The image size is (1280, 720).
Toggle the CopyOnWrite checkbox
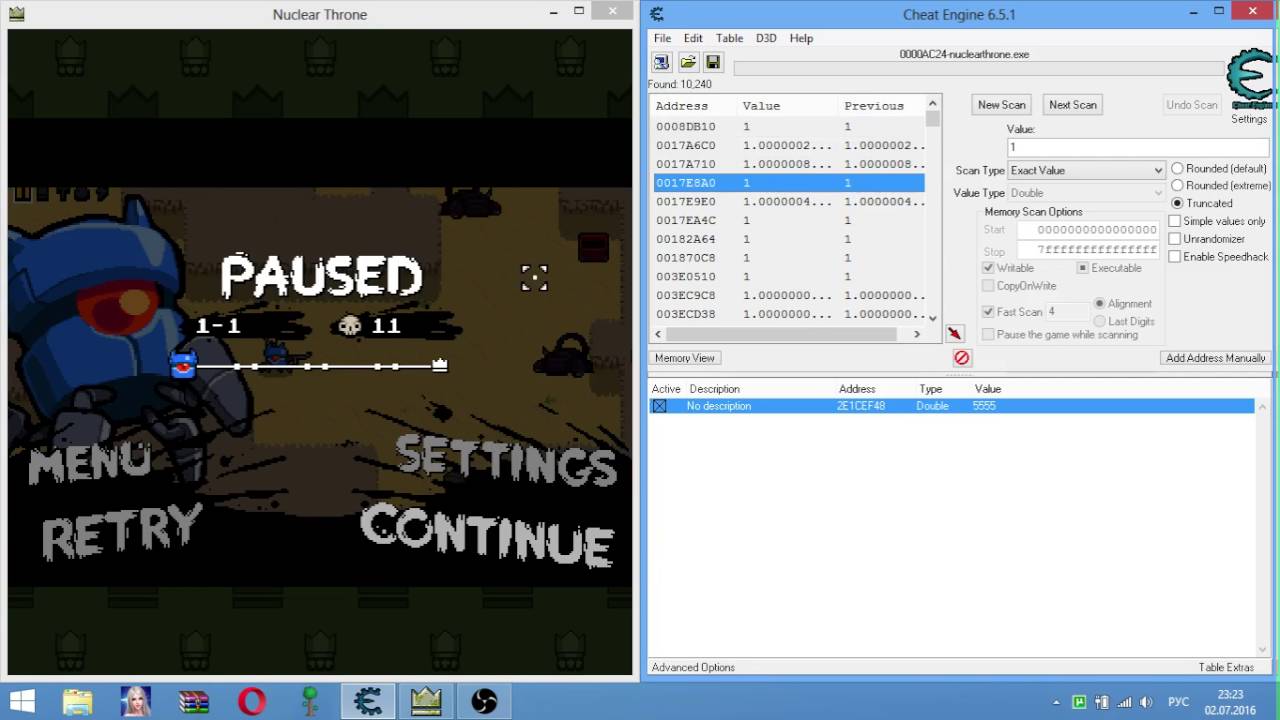[988, 286]
